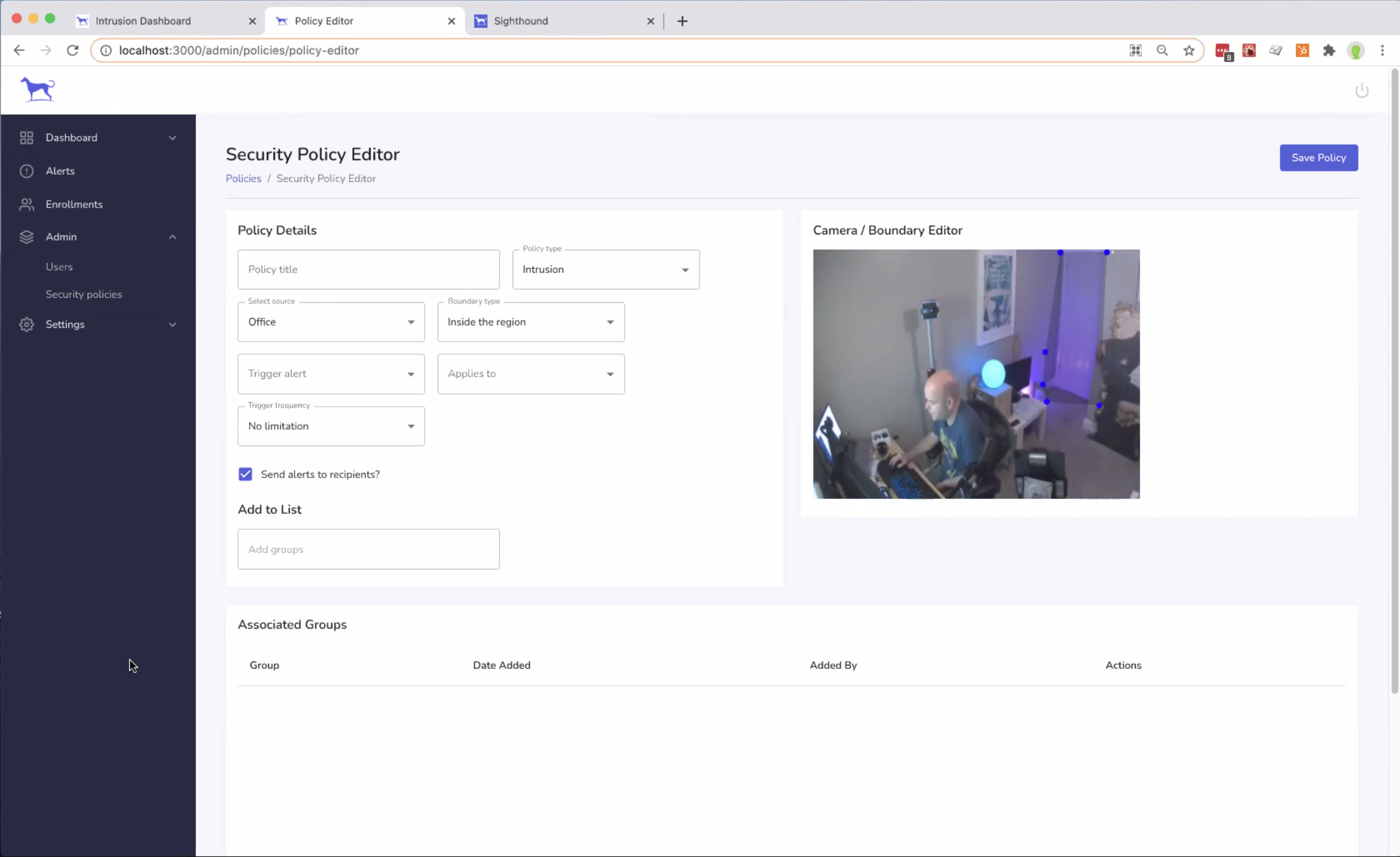Follow the Policies breadcrumb link
The width and height of the screenshot is (1400, 857).
244,178
